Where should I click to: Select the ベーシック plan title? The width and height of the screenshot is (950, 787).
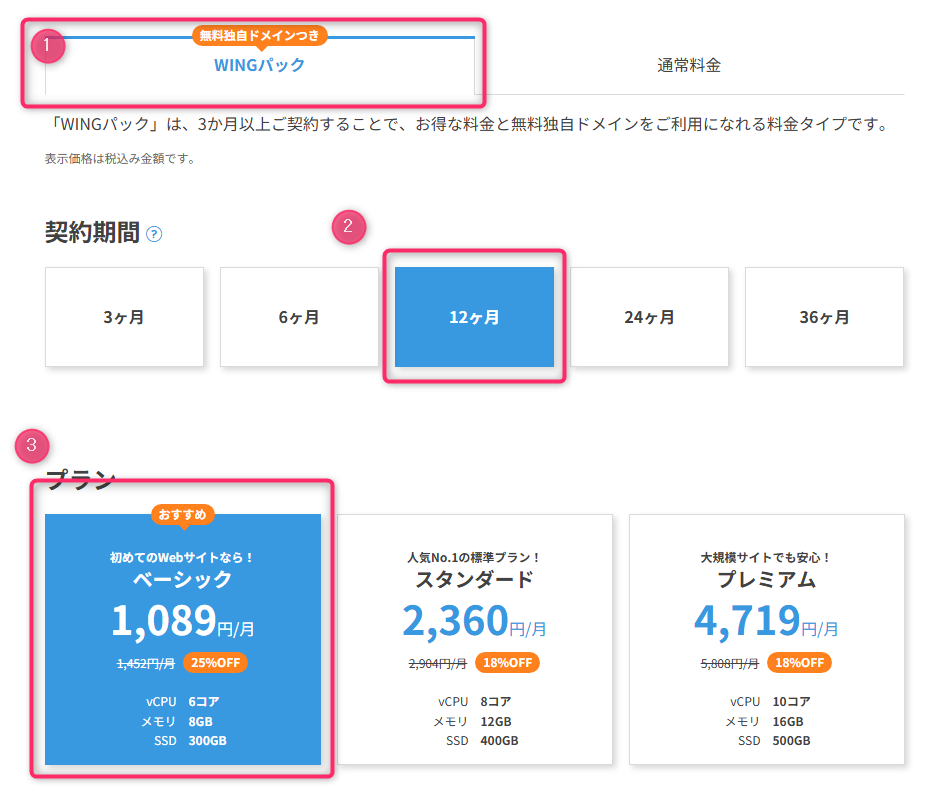(x=183, y=580)
